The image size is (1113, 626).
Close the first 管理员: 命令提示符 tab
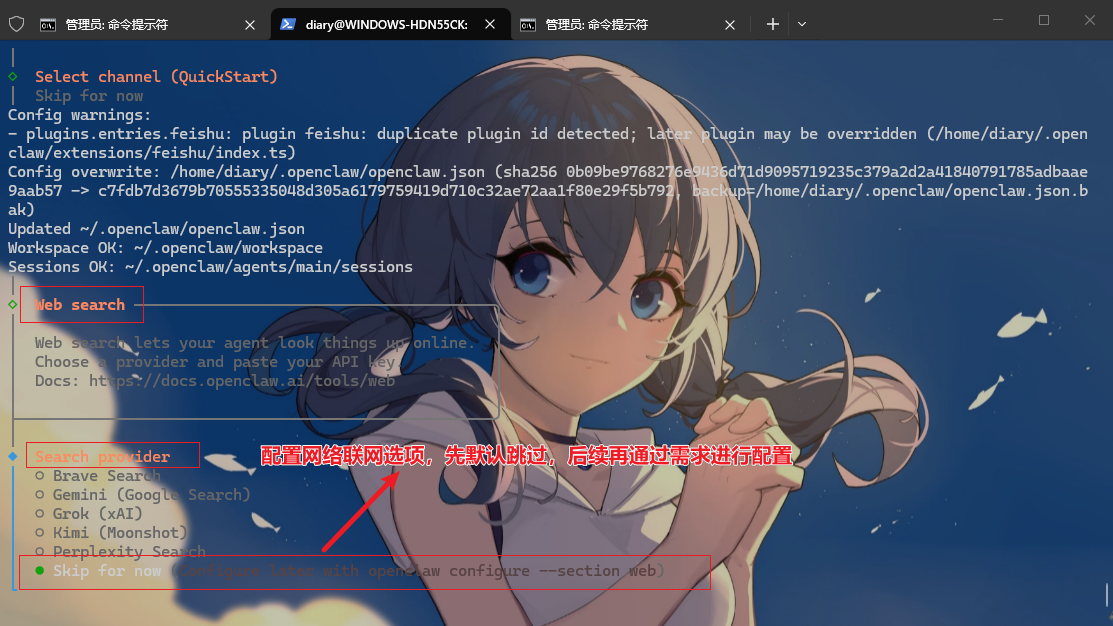pos(250,25)
